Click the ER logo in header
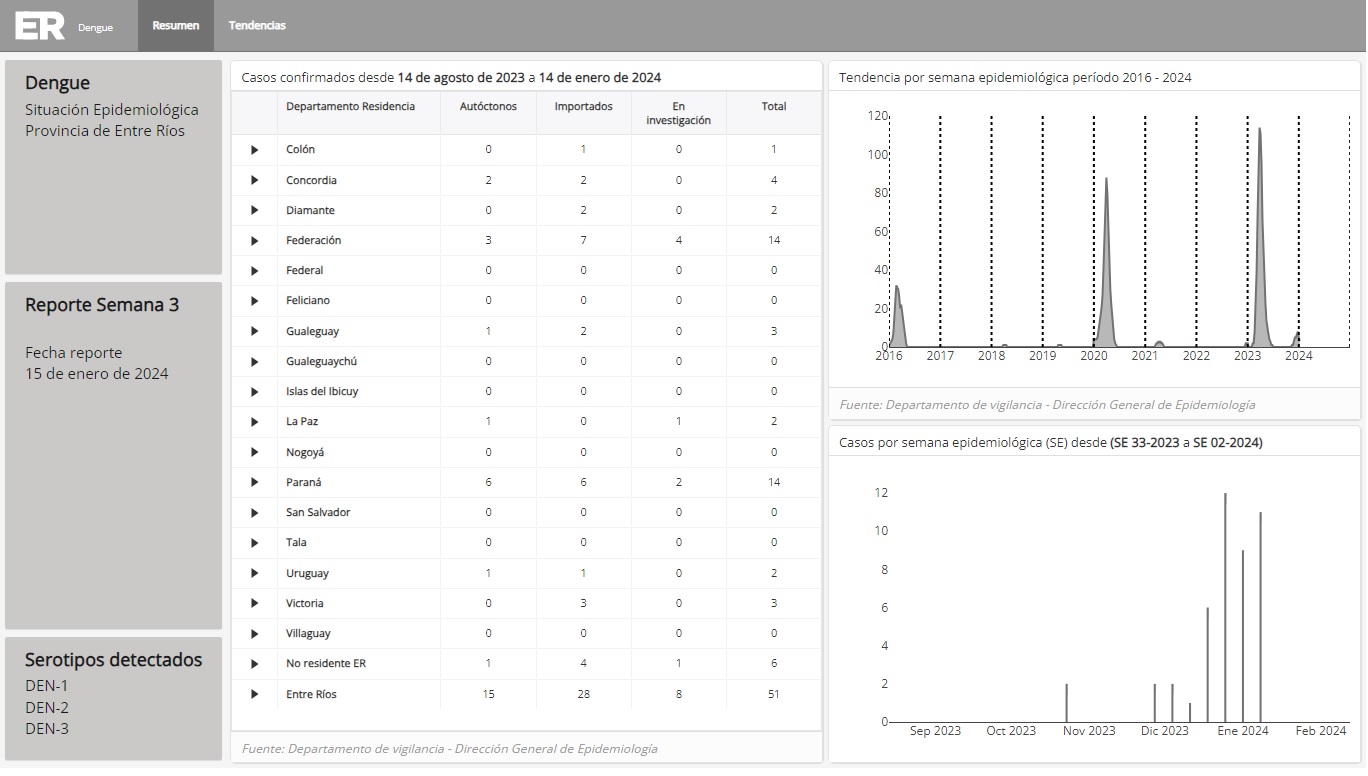This screenshot has width=1368, height=776. click(x=40, y=26)
